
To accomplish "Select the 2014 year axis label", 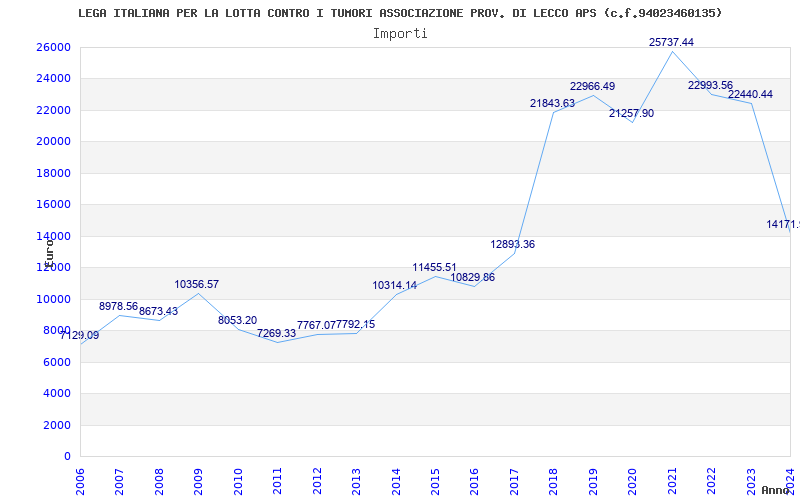I will 396,481.
